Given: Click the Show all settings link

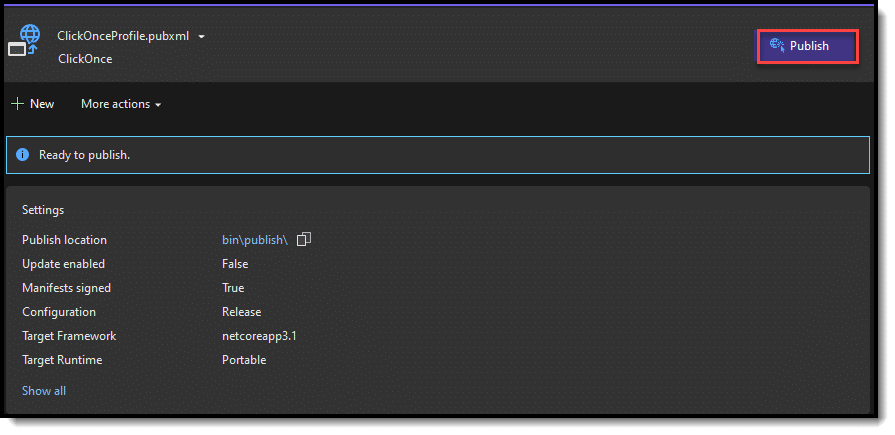Looking at the screenshot, I should (x=44, y=391).
